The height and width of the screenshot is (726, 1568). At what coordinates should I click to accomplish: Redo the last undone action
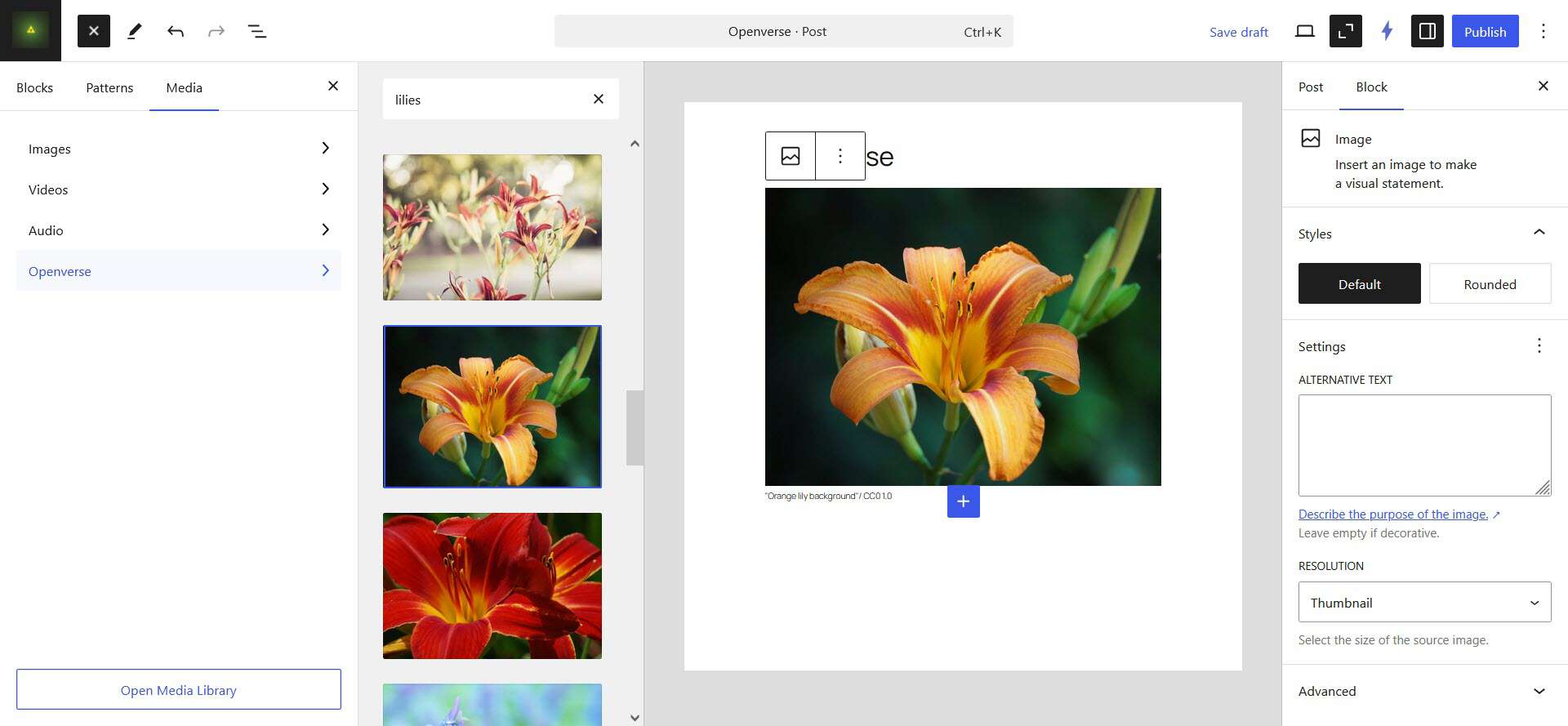(216, 31)
